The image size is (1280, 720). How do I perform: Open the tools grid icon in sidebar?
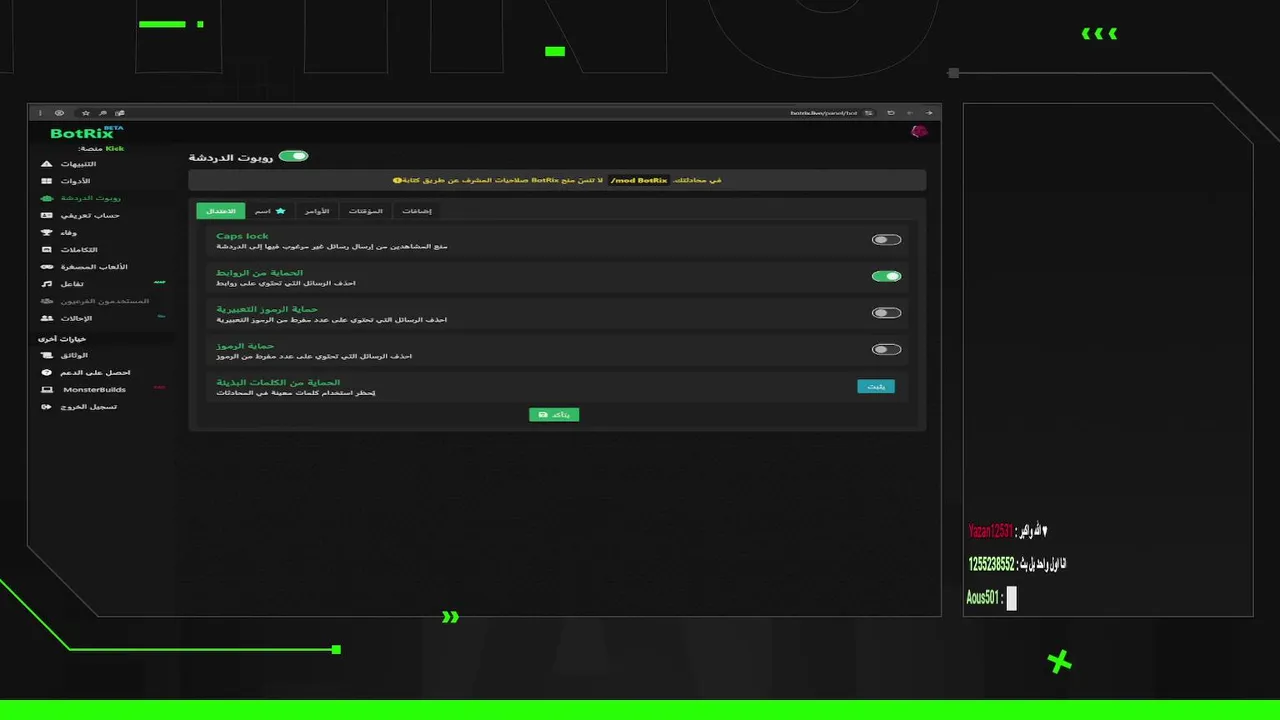pyautogui.click(x=46, y=181)
